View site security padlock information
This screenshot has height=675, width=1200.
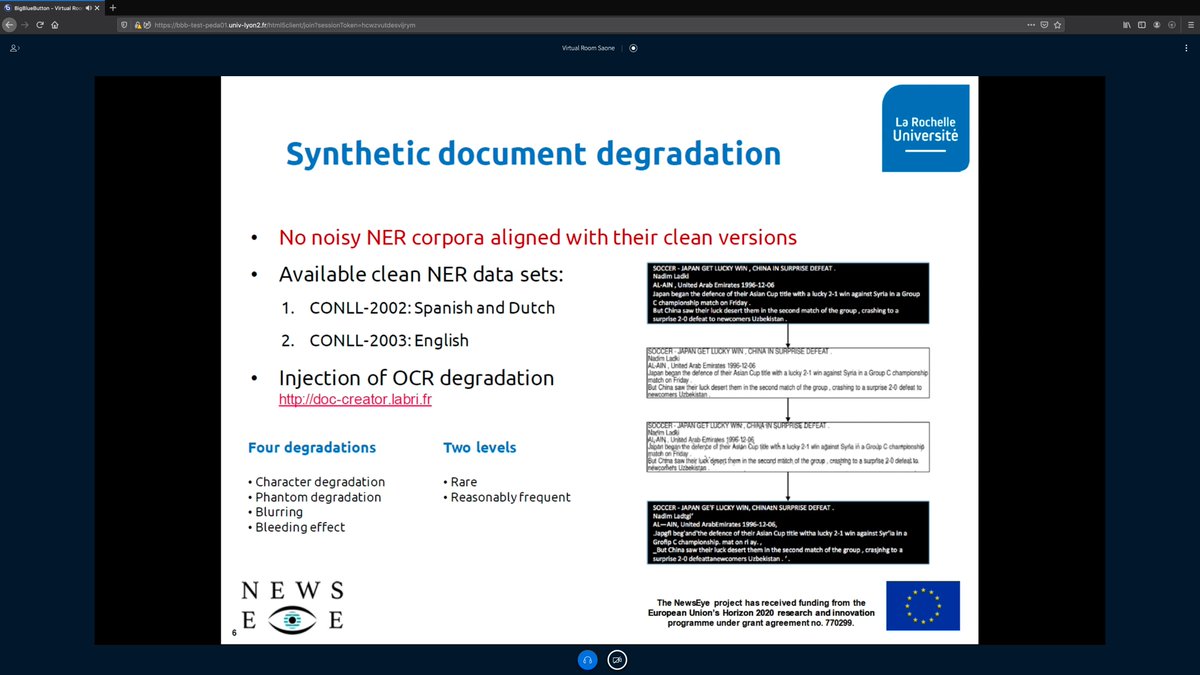pyautogui.click(x=136, y=24)
